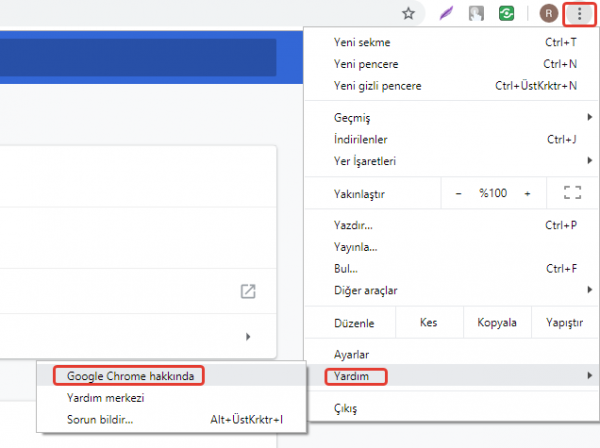
Task: Click the Yapıştır button
Action: [565, 323]
